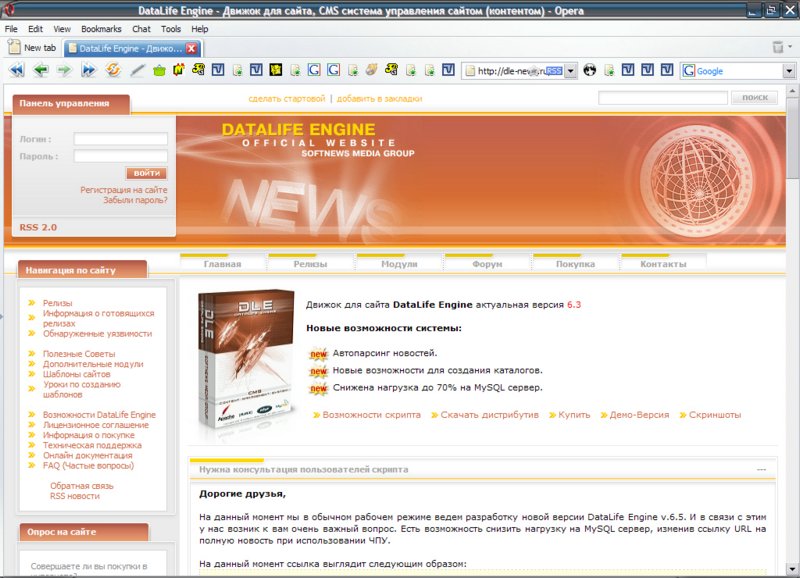The height and width of the screenshot is (578, 800).
Task: Click the Скачать дистрибутив link
Action: click(x=489, y=415)
